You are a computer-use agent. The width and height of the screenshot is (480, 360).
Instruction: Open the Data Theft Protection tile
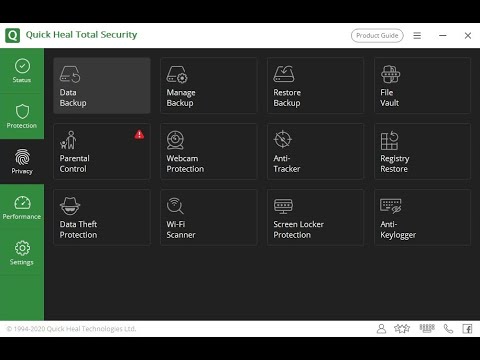[x=102, y=217]
